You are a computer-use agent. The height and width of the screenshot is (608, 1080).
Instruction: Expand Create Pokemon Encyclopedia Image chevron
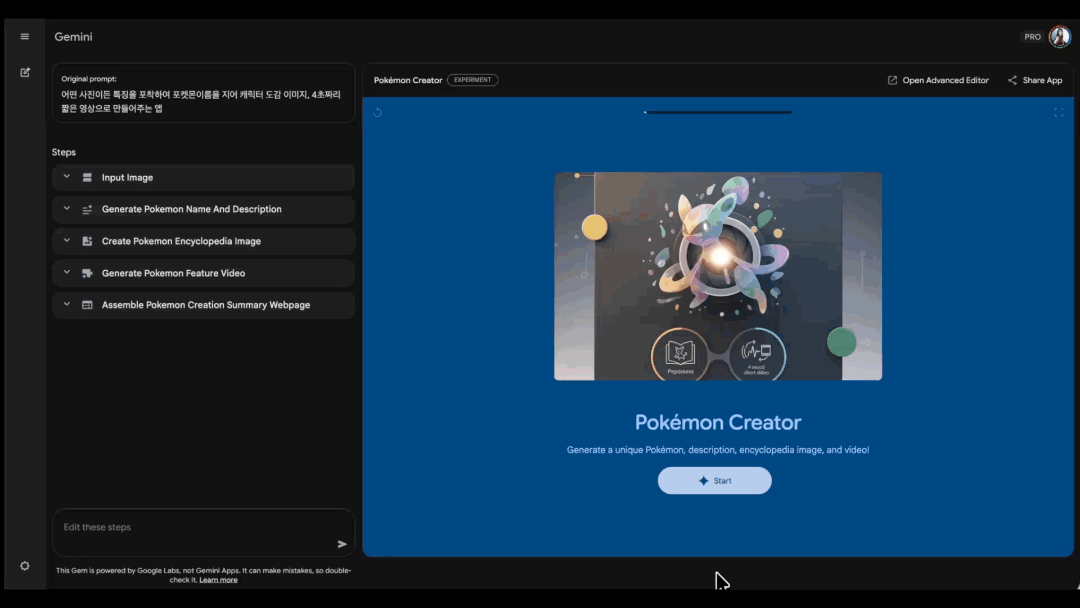[x=67, y=241]
